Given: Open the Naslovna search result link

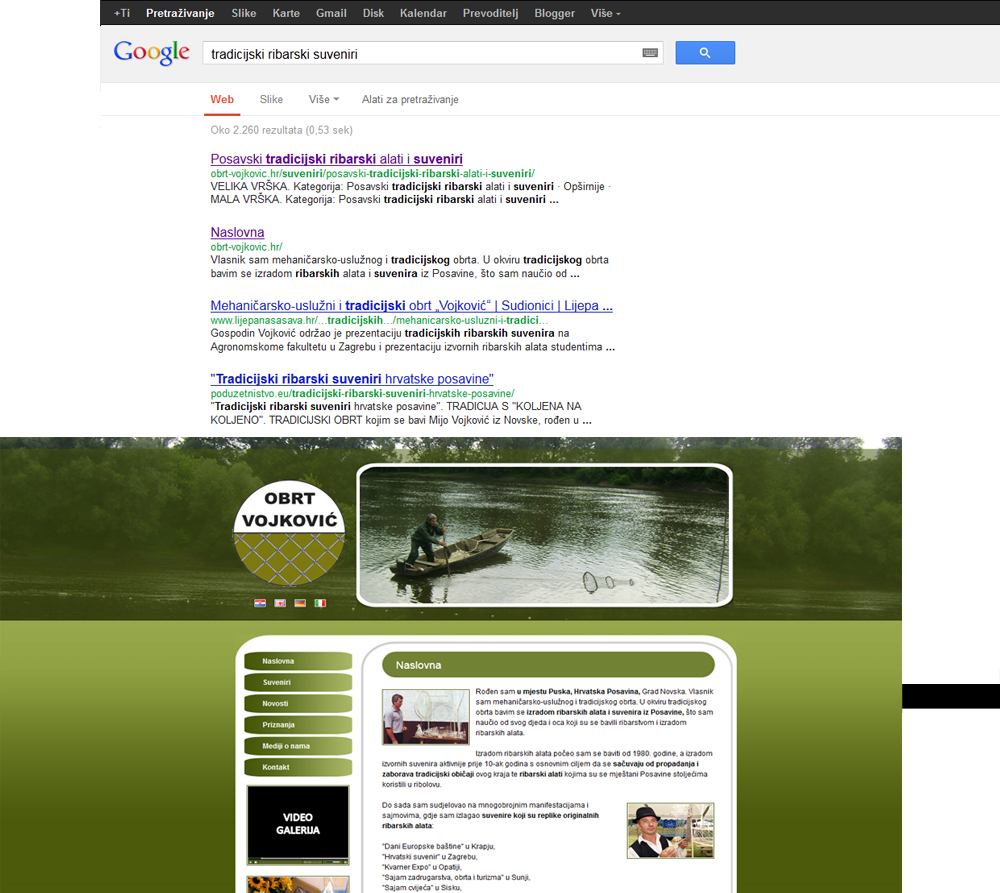Looking at the screenshot, I should tap(237, 232).
